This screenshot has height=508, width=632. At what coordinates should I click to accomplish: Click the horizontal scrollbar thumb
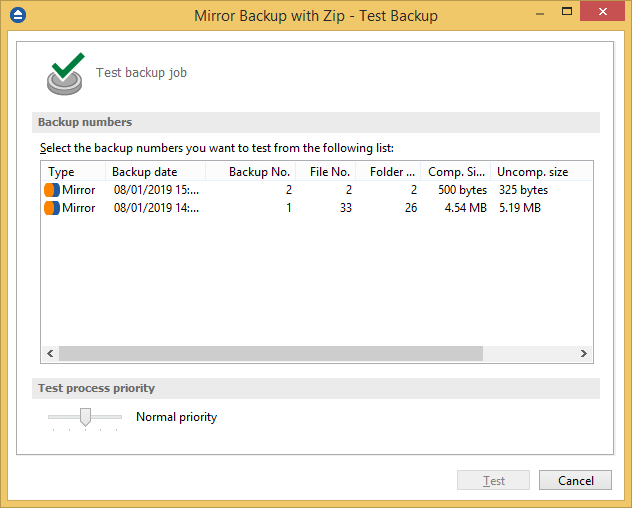click(271, 354)
